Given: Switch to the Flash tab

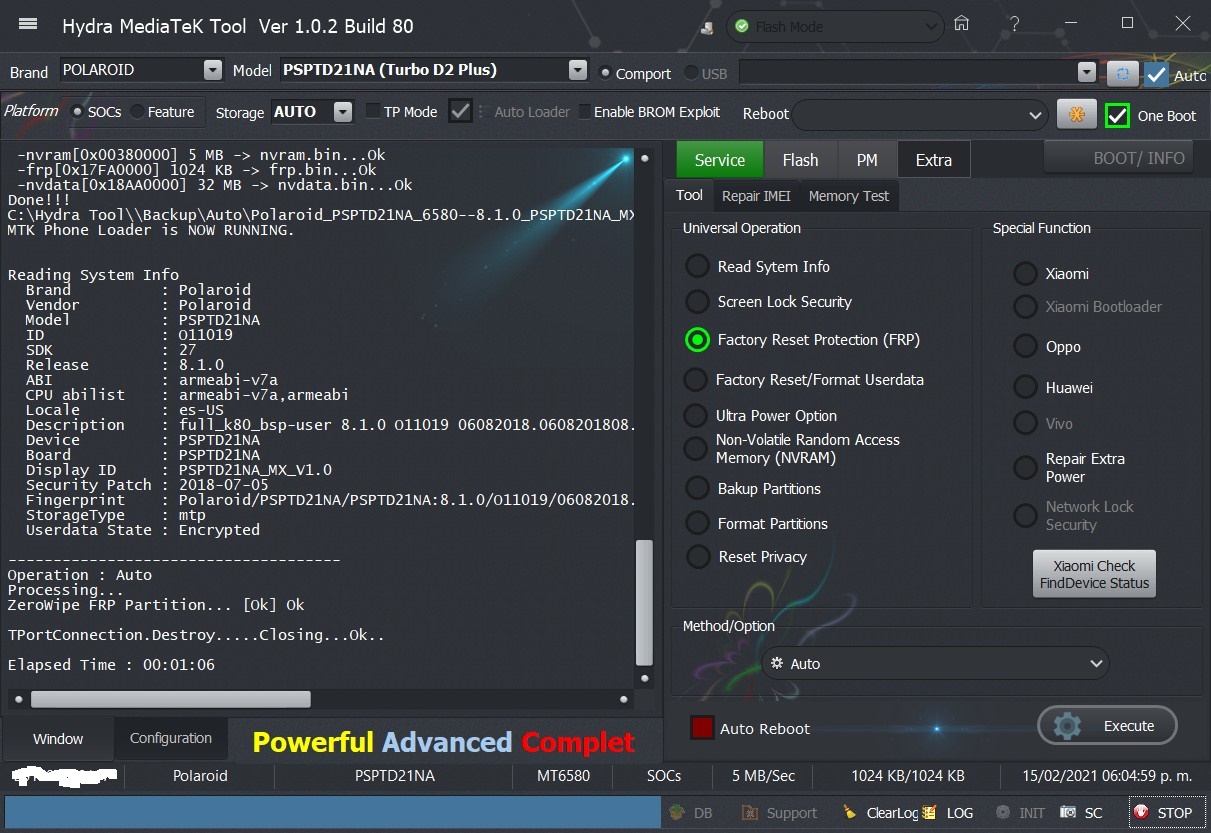Looking at the screenshot, I should click(800, 160).
